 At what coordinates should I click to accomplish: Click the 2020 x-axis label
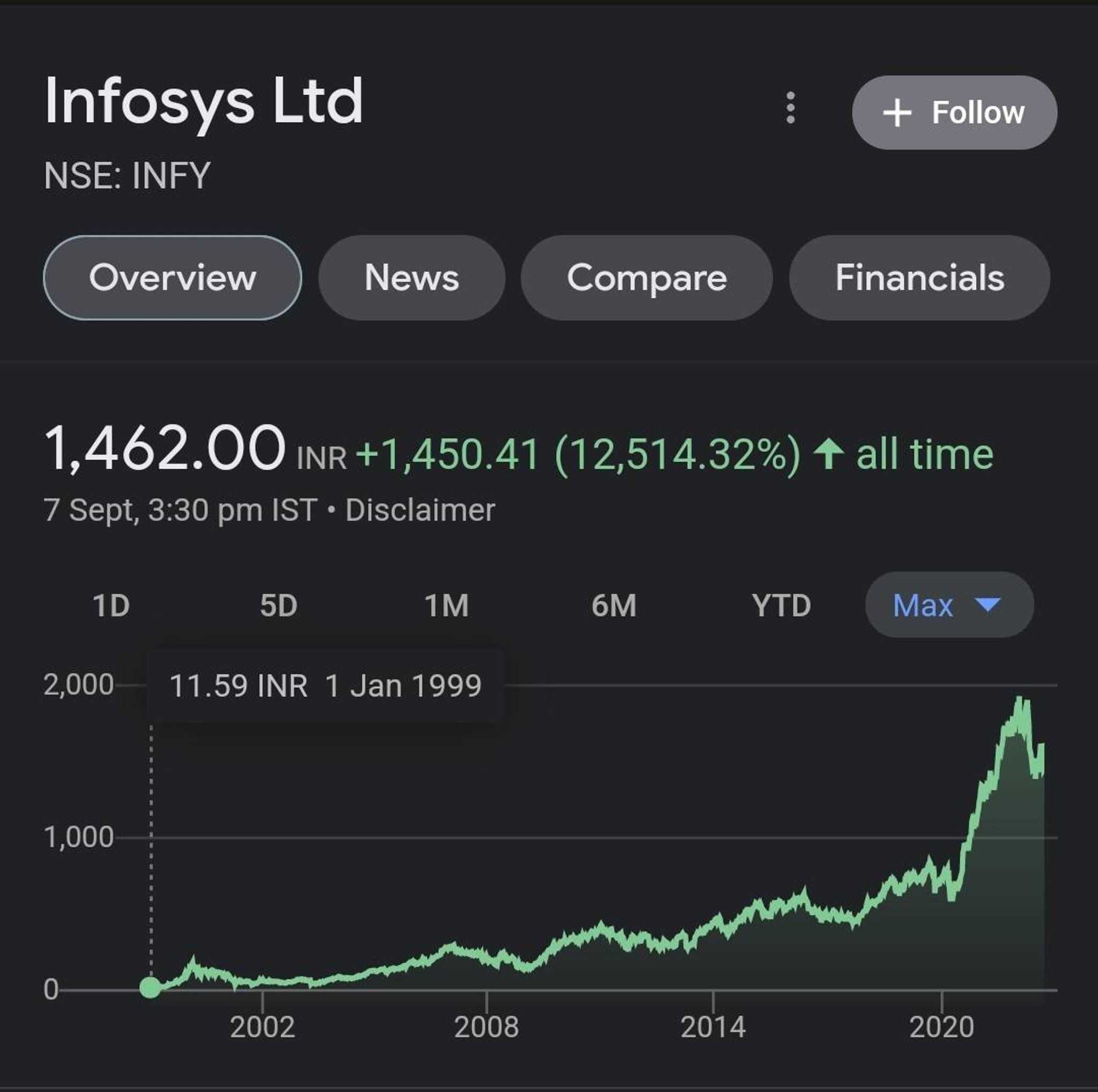point(941,1027)
